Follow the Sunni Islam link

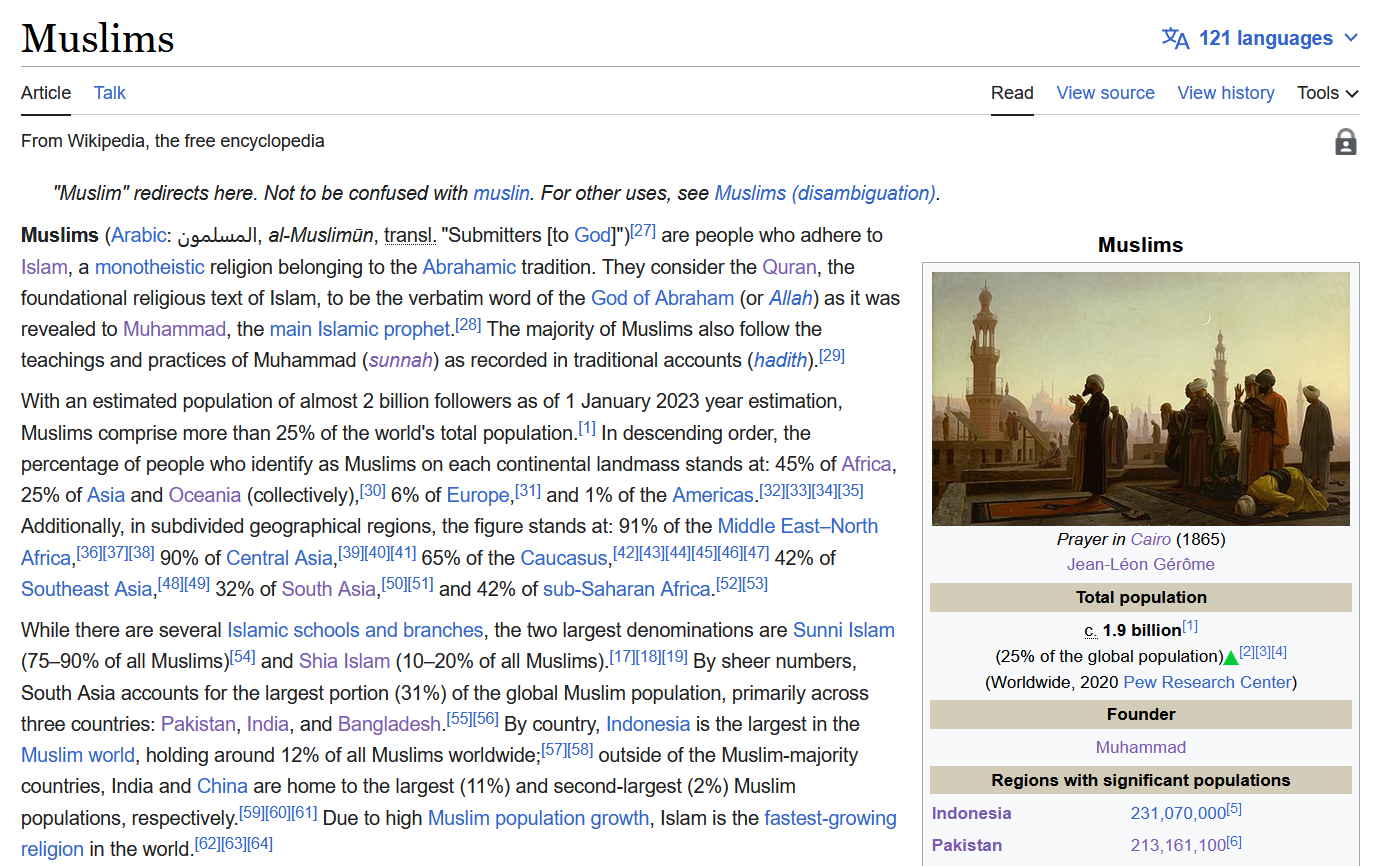844,630
